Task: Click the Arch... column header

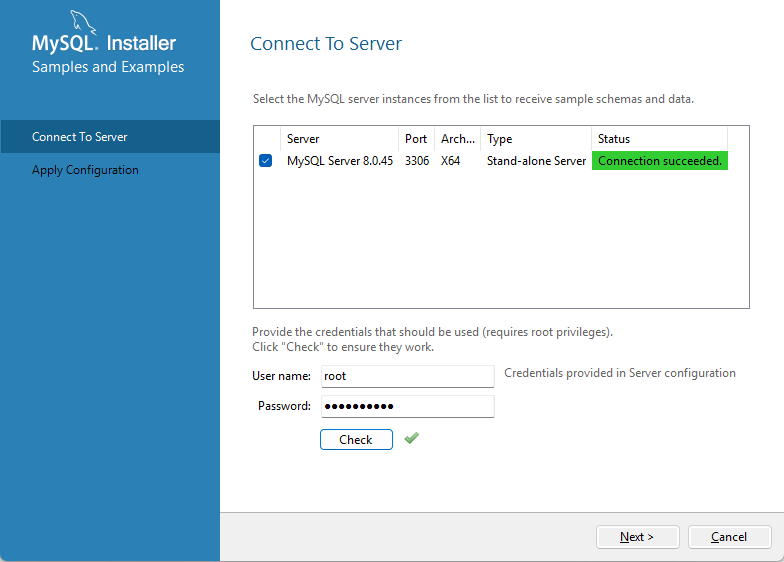Action: tap(458, 138)
